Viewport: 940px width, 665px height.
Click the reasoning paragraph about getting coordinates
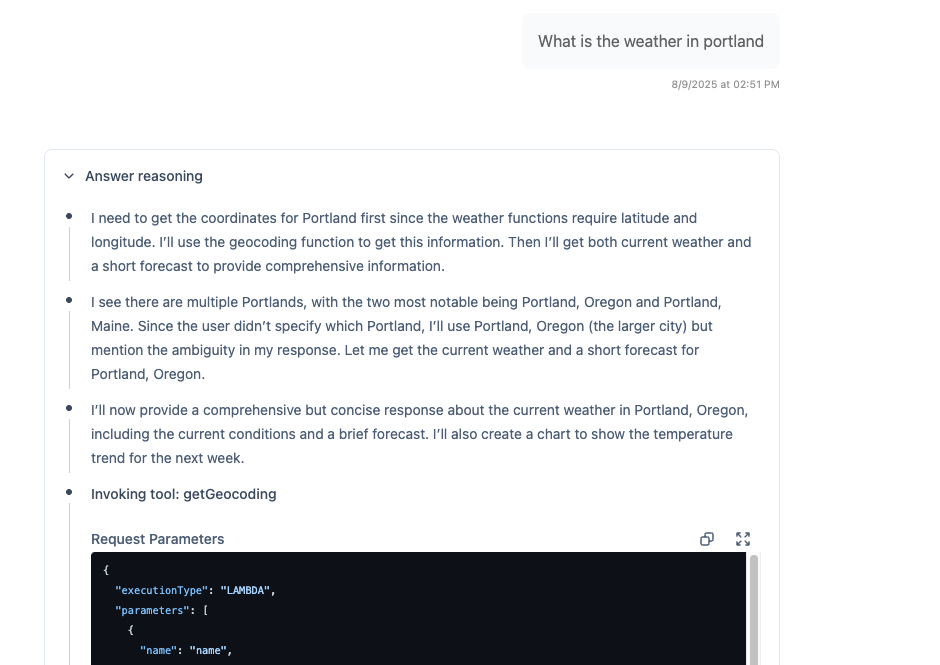[x=420, y=242]
